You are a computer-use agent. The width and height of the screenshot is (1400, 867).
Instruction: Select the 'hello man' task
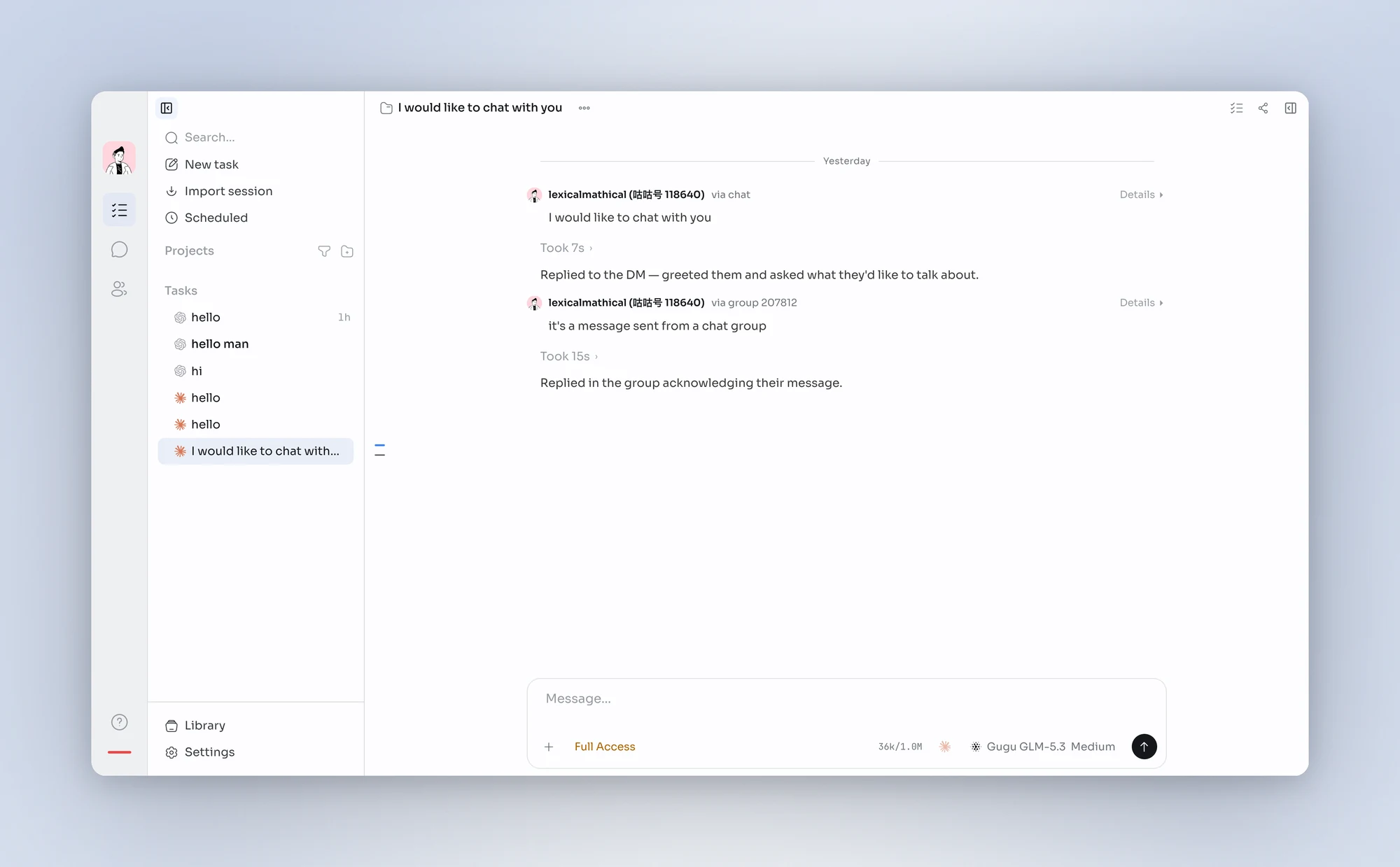(256, 344)
